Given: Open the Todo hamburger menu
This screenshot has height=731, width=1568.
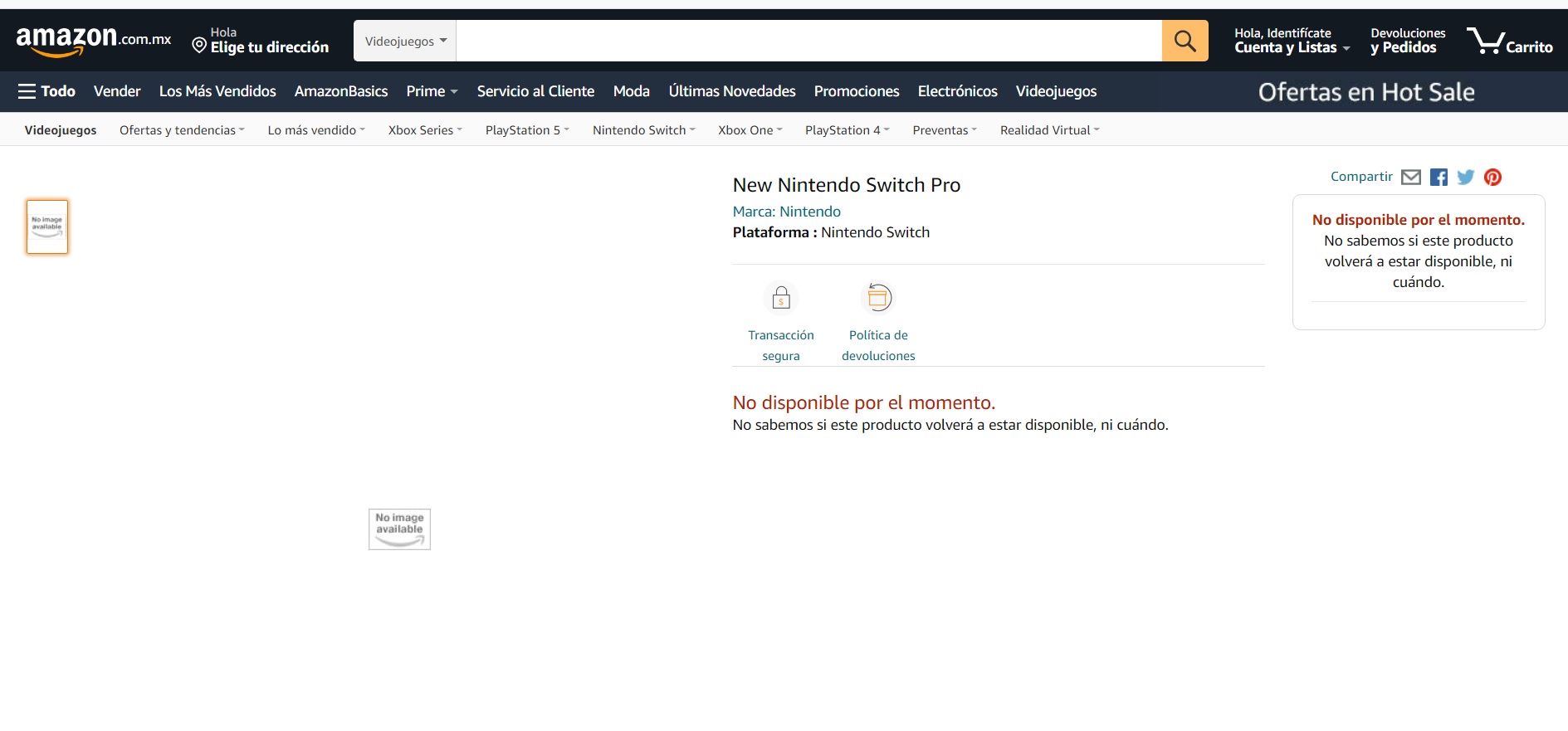Looking at the screenshot, I should 46,91.
